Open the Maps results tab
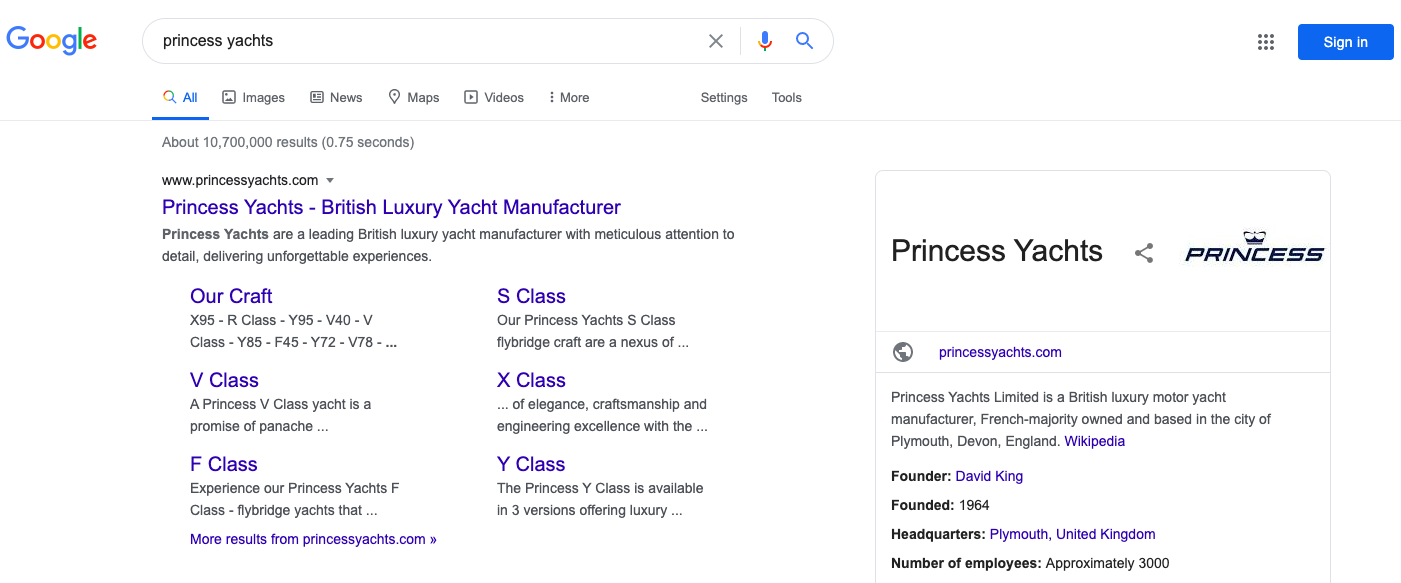Screen dimensions: 1401x583 [x=414, y=98]
